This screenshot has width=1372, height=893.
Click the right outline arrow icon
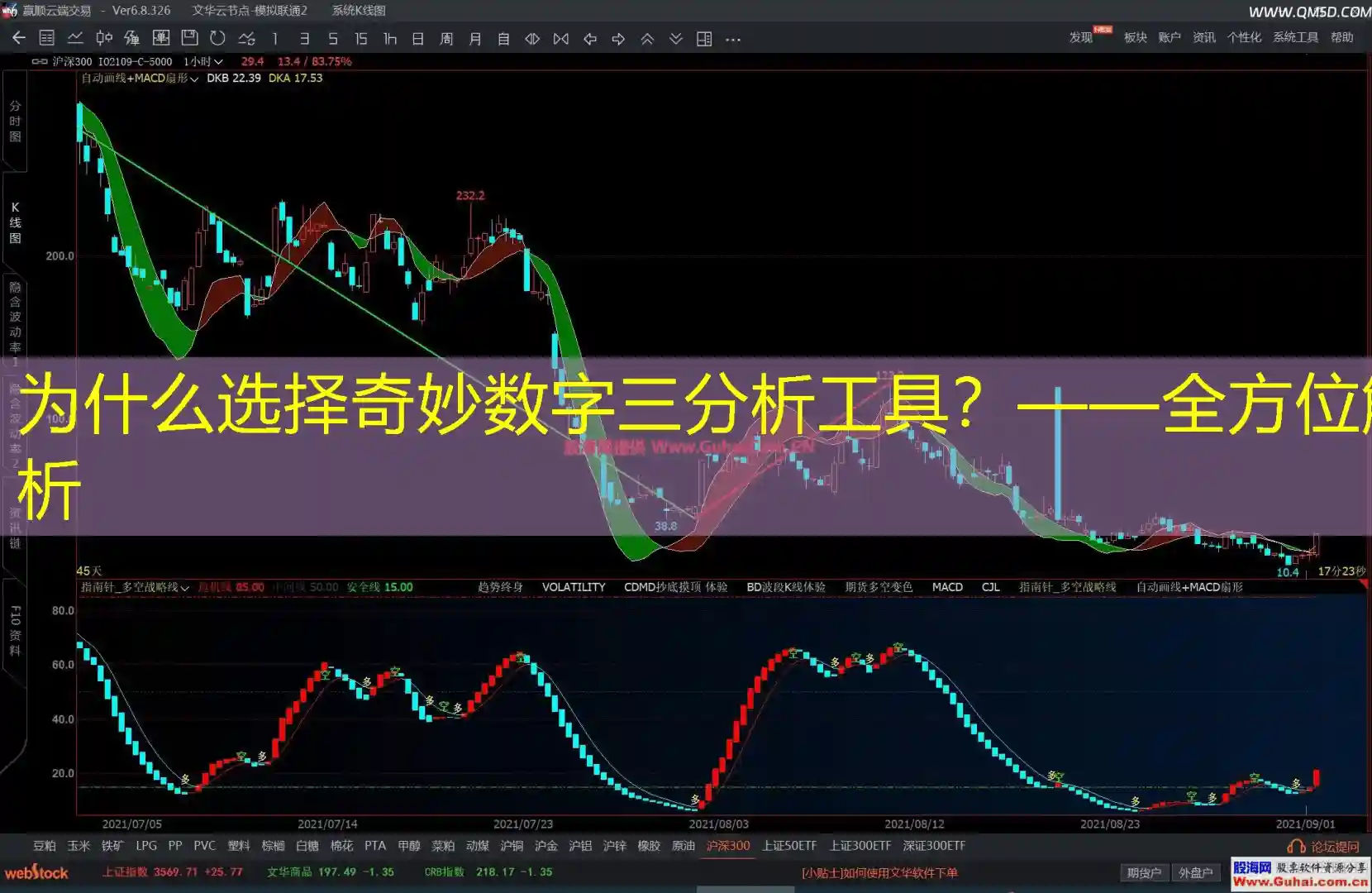pos(618,38)
